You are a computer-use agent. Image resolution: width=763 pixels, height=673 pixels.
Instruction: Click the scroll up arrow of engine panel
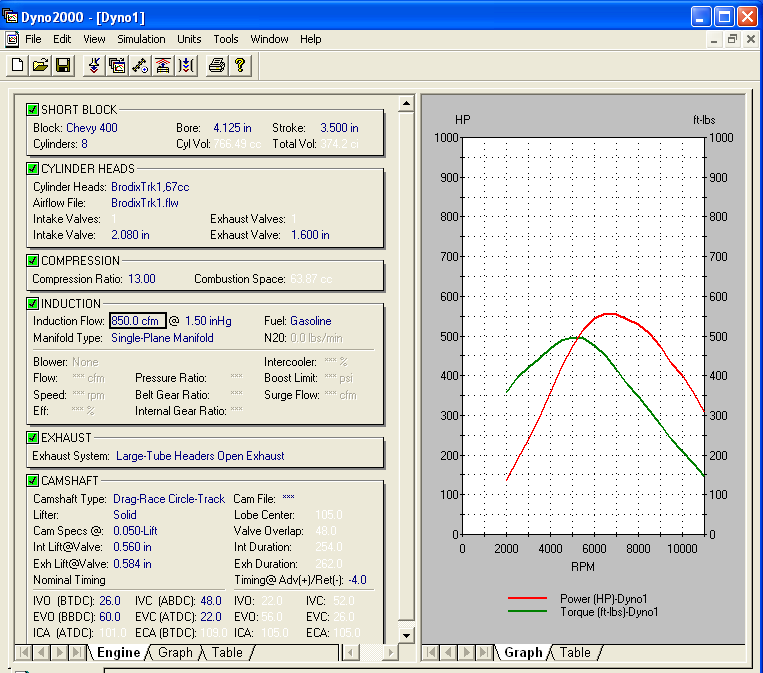coord(406,104)
